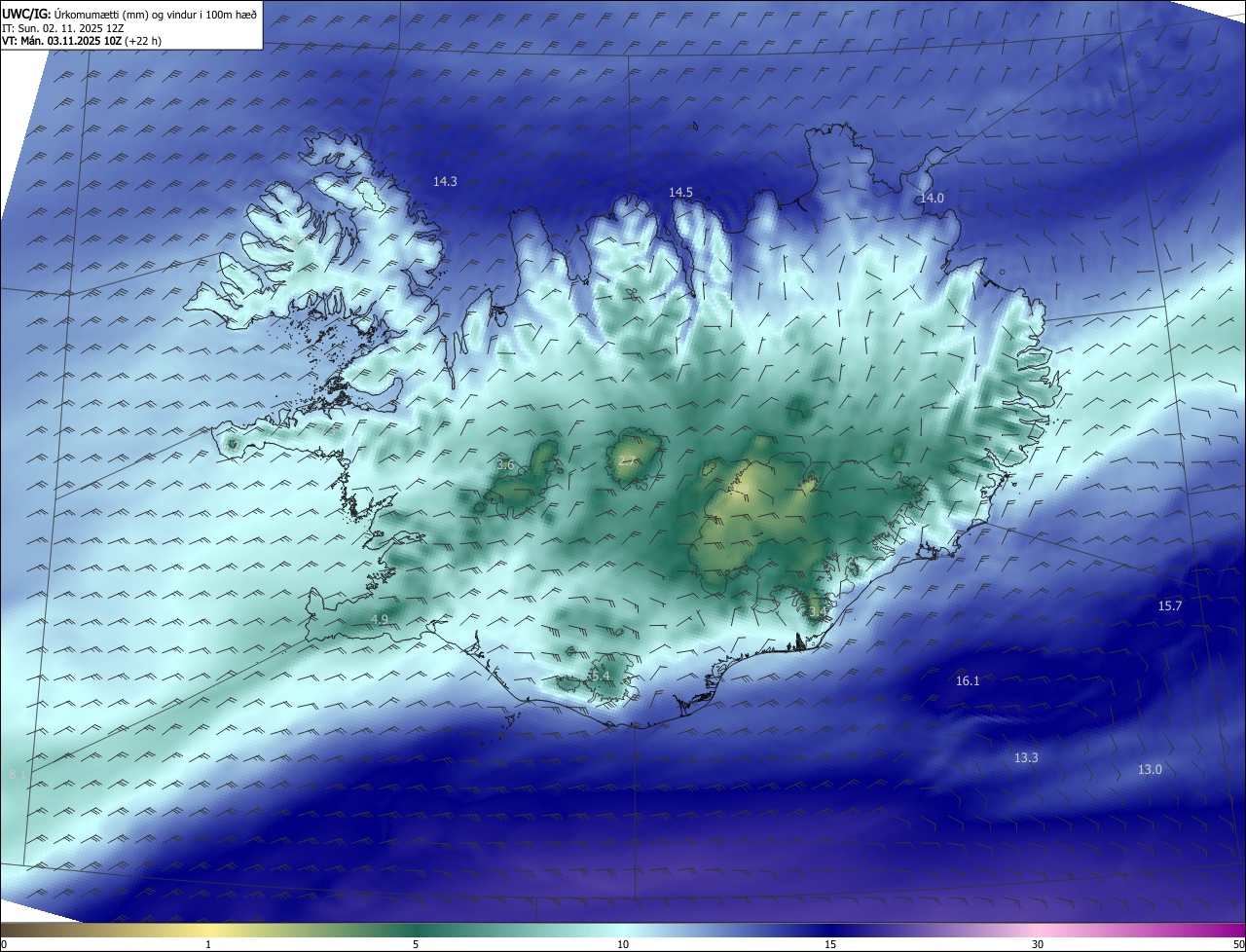Click the colorbar tick label '30'
This screenshot has height=952, width=1246.
tap(1038, 944)
